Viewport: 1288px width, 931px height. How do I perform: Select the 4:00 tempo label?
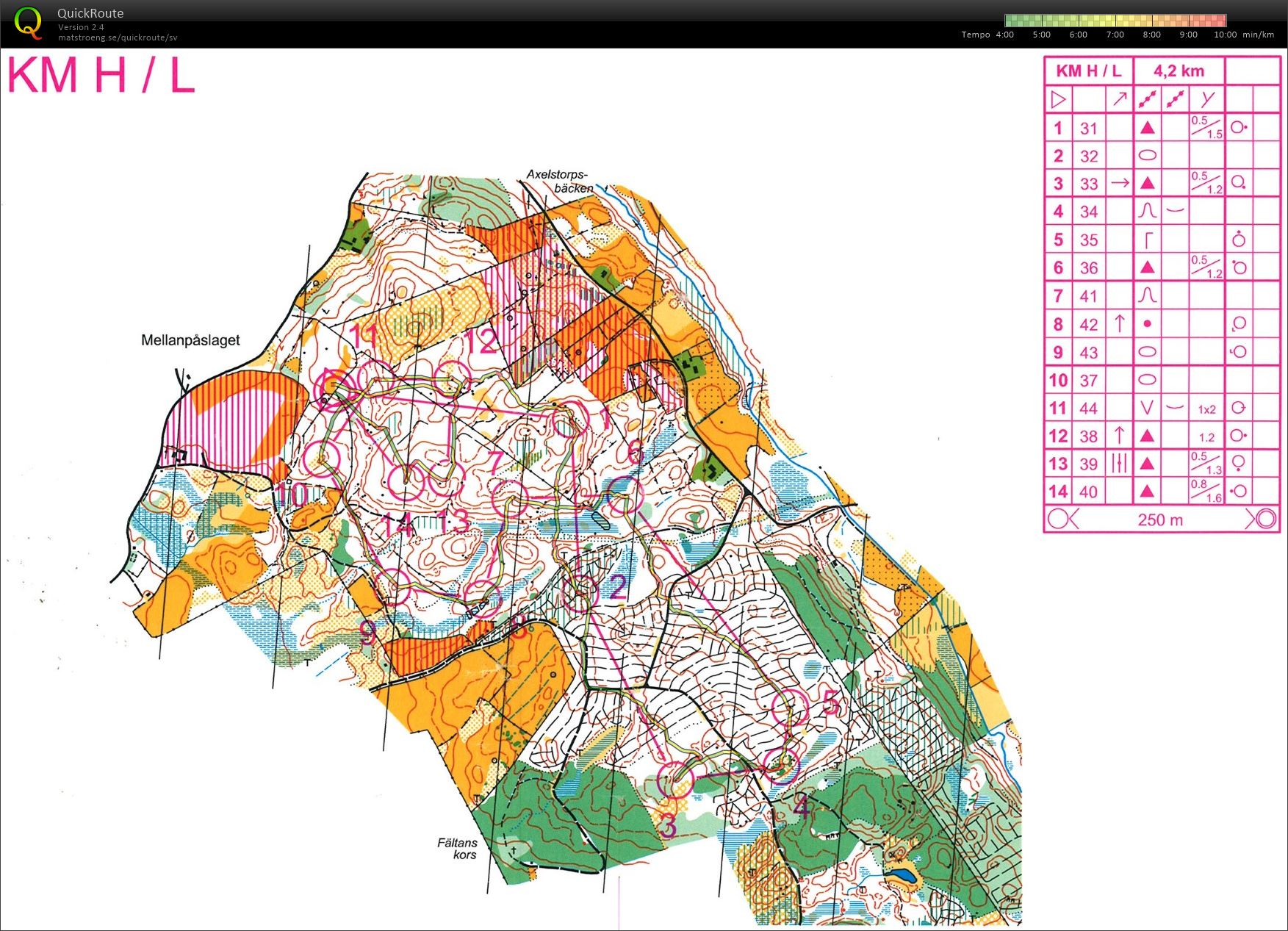point(1004,35)
